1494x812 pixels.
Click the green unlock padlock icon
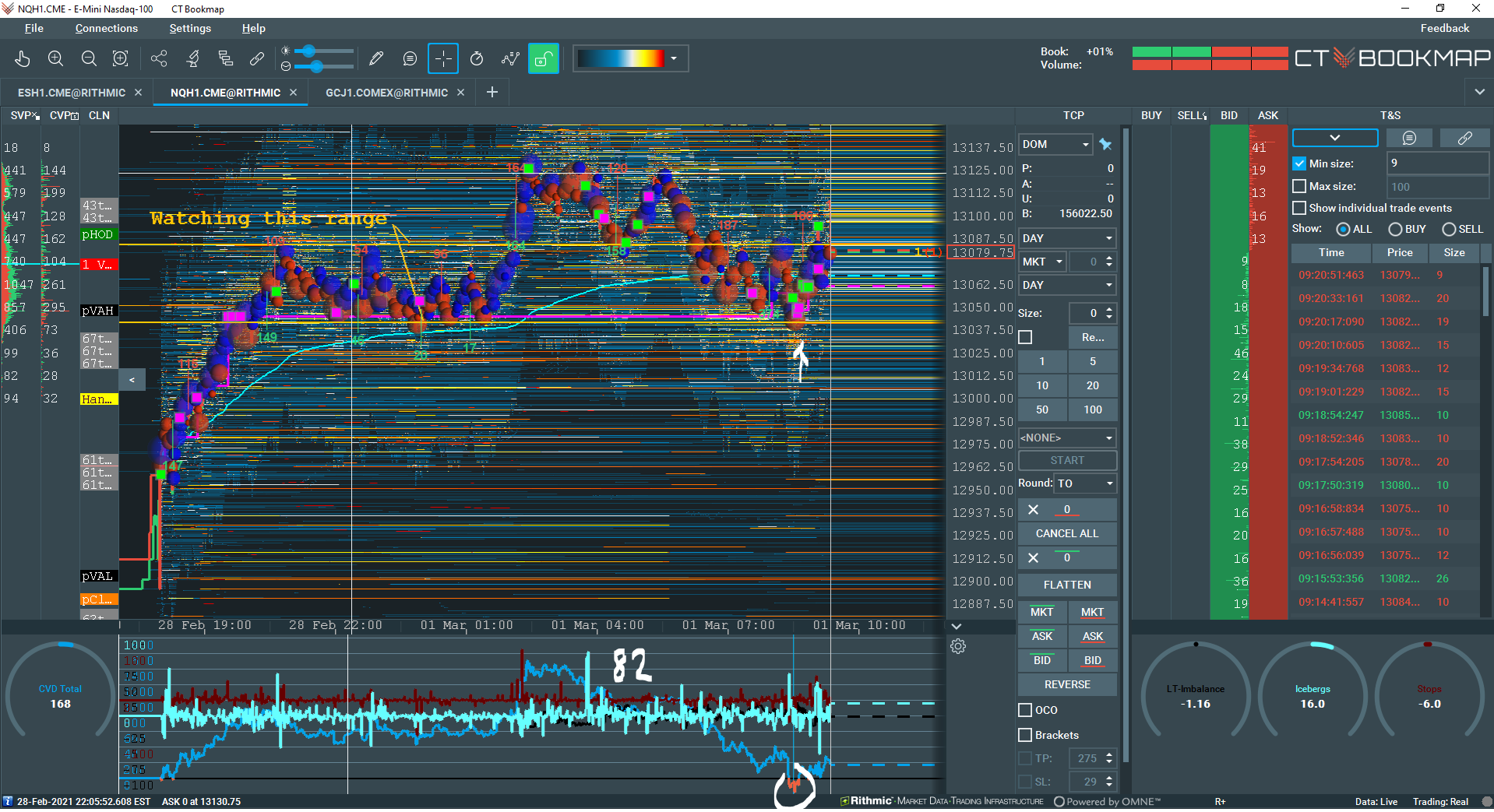pyautogui.click(x=544, y=58)
